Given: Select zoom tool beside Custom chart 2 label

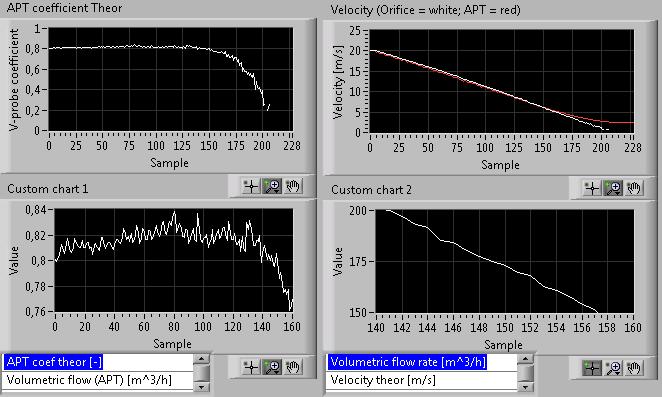Looking at the screenshot, I should point(613,188).
